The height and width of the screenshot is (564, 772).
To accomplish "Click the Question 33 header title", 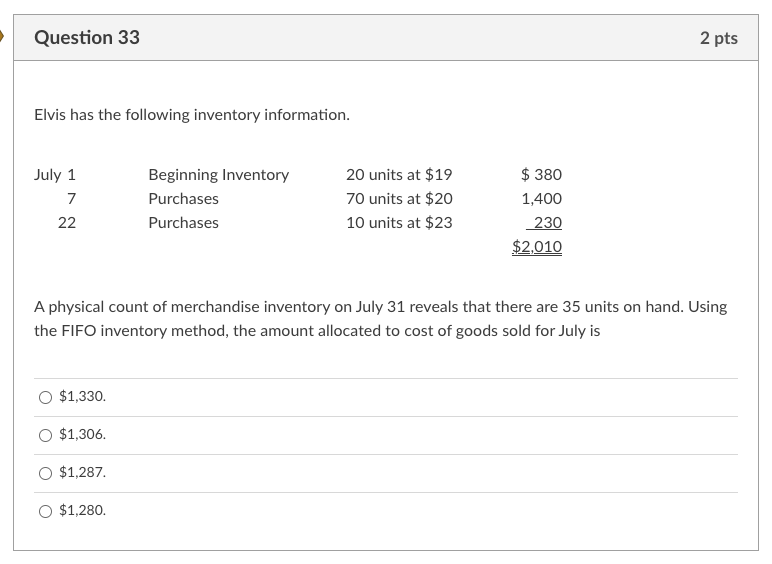I will click(87, 38).
